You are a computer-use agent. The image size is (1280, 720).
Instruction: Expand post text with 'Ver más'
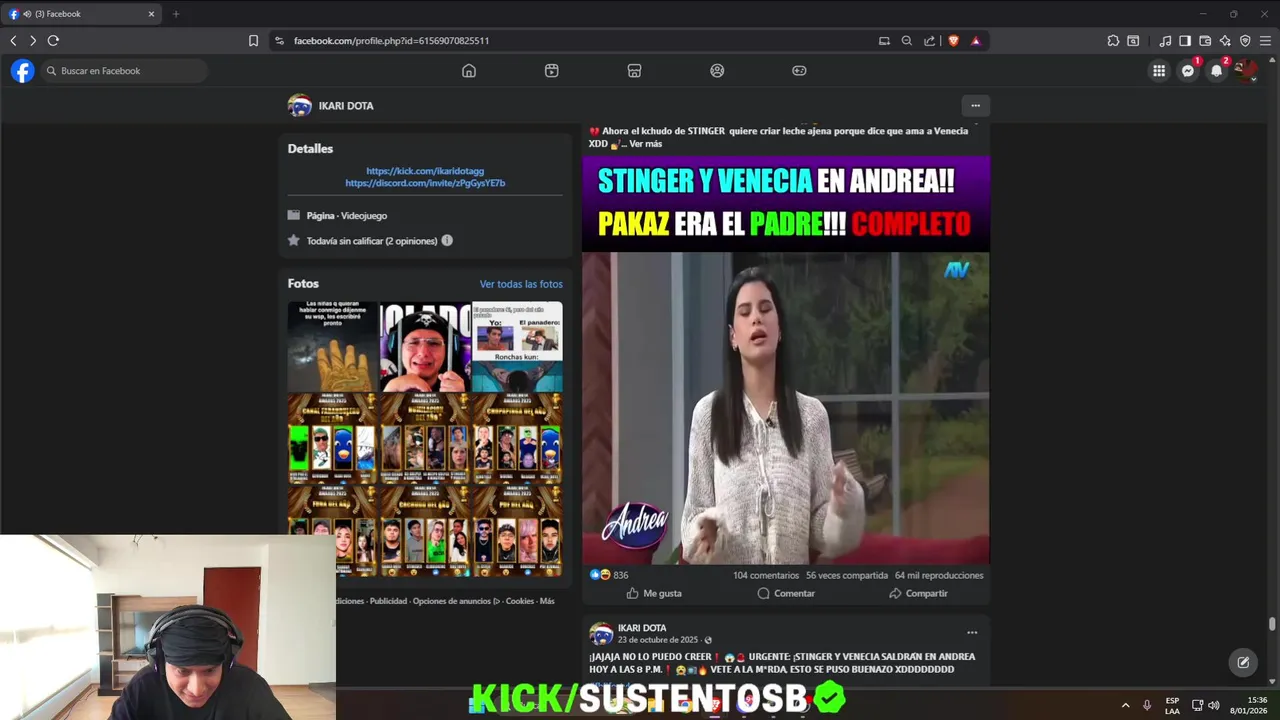coord(646,144)
